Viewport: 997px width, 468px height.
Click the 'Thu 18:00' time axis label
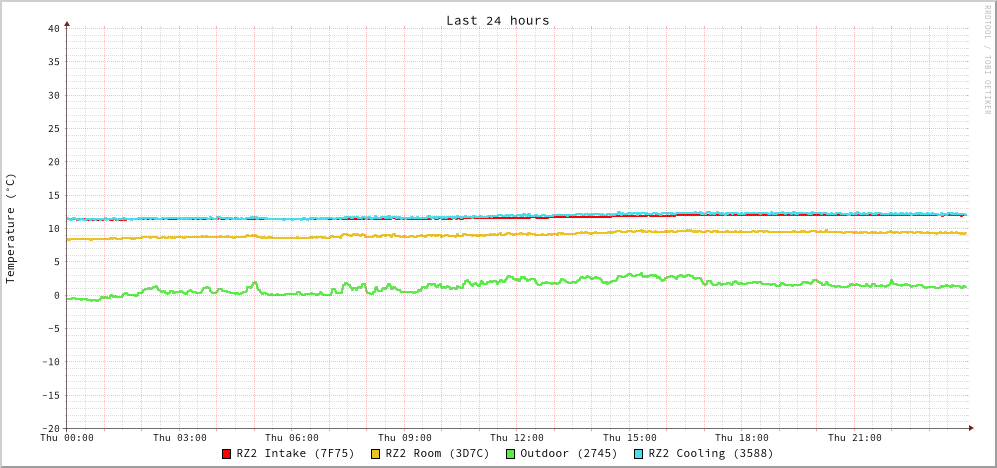pyautogui.click(x=742, y=438)
